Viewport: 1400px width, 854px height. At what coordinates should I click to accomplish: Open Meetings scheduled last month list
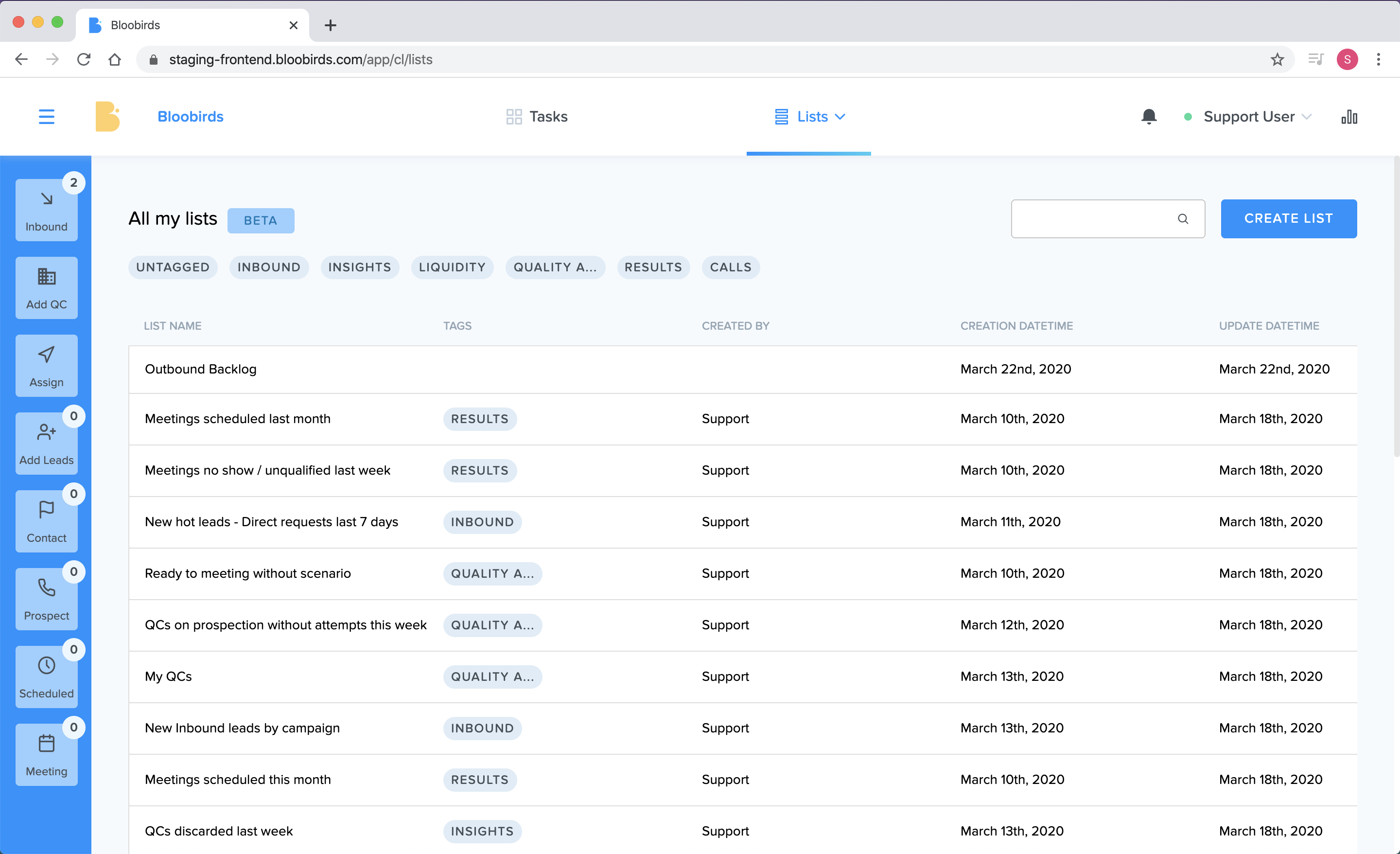click(x=238, y=418)
